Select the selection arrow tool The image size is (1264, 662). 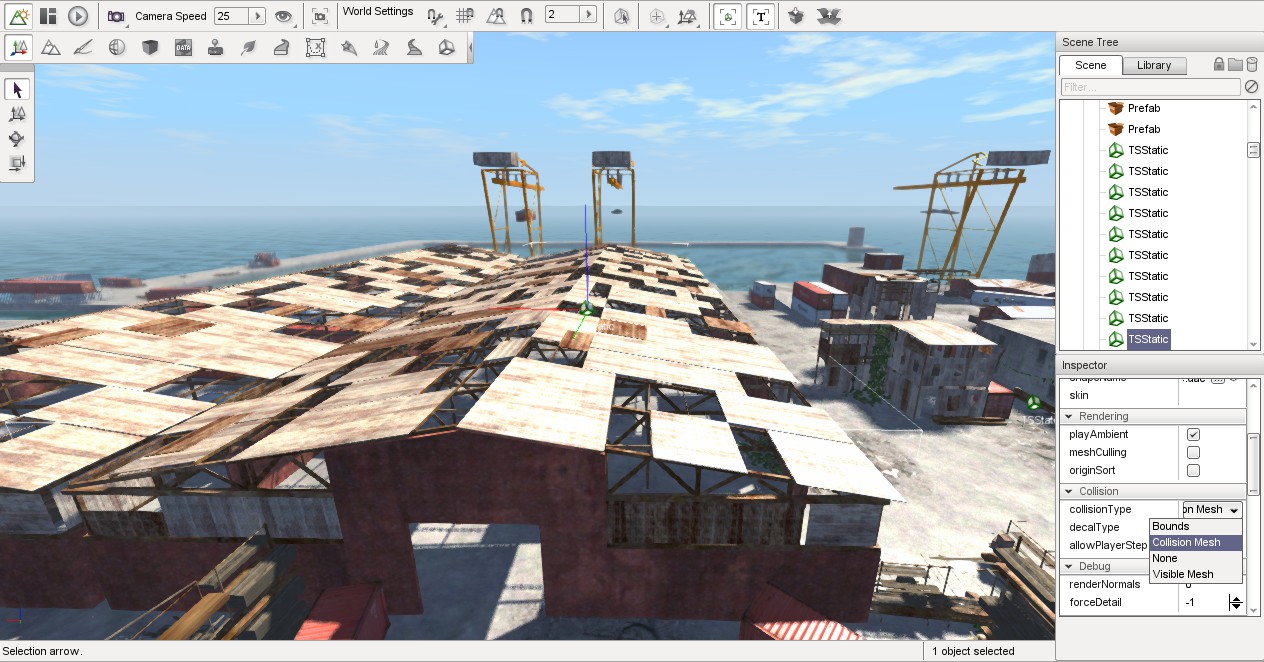click(x=17, y=89)
